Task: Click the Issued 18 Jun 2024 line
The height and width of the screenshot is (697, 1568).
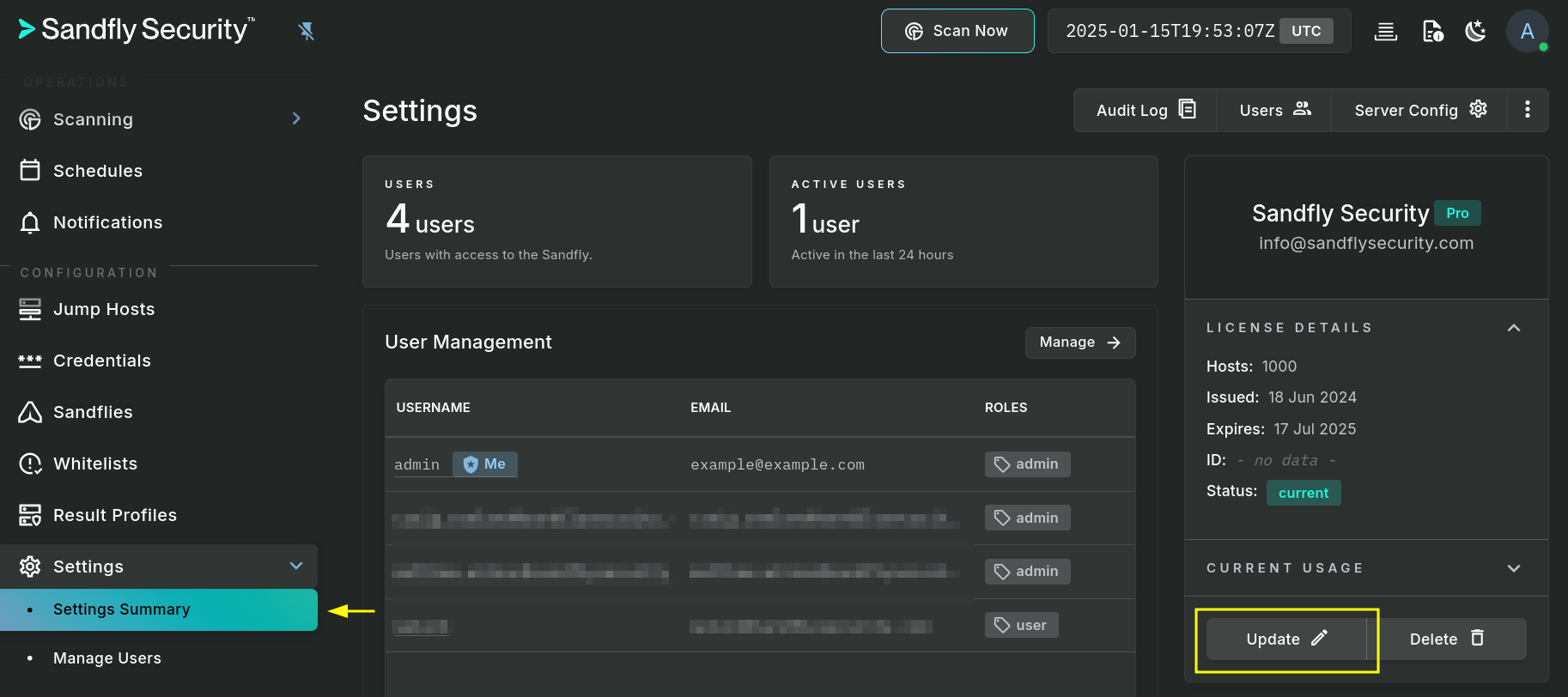Action: [1281, 397]
